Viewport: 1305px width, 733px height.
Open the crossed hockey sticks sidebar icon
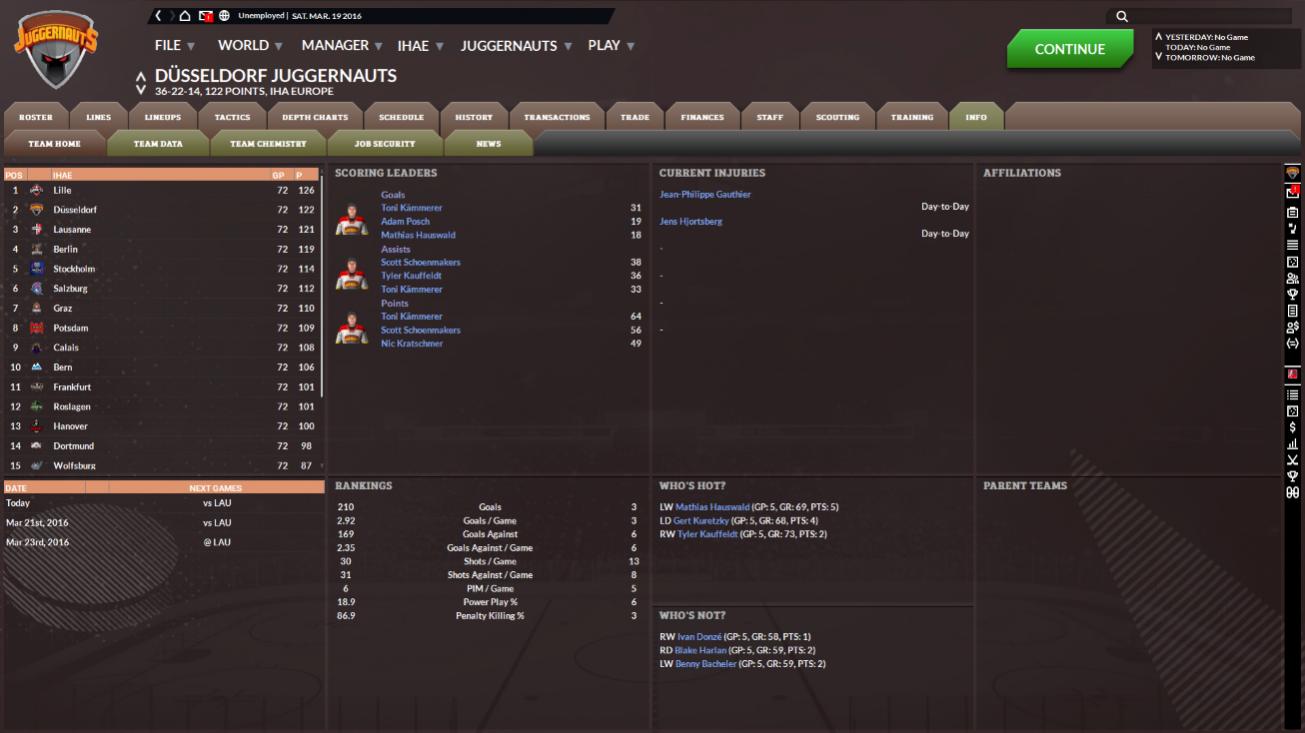(x=1292, y=460)
